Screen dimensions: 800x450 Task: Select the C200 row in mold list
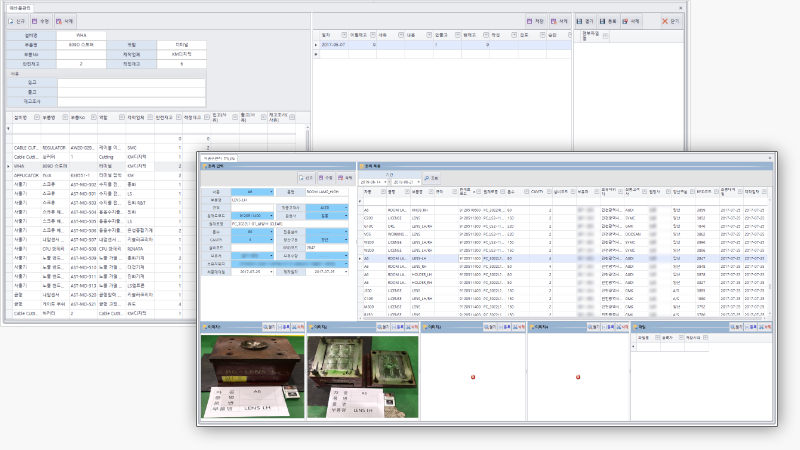click(x=564, y=218)
